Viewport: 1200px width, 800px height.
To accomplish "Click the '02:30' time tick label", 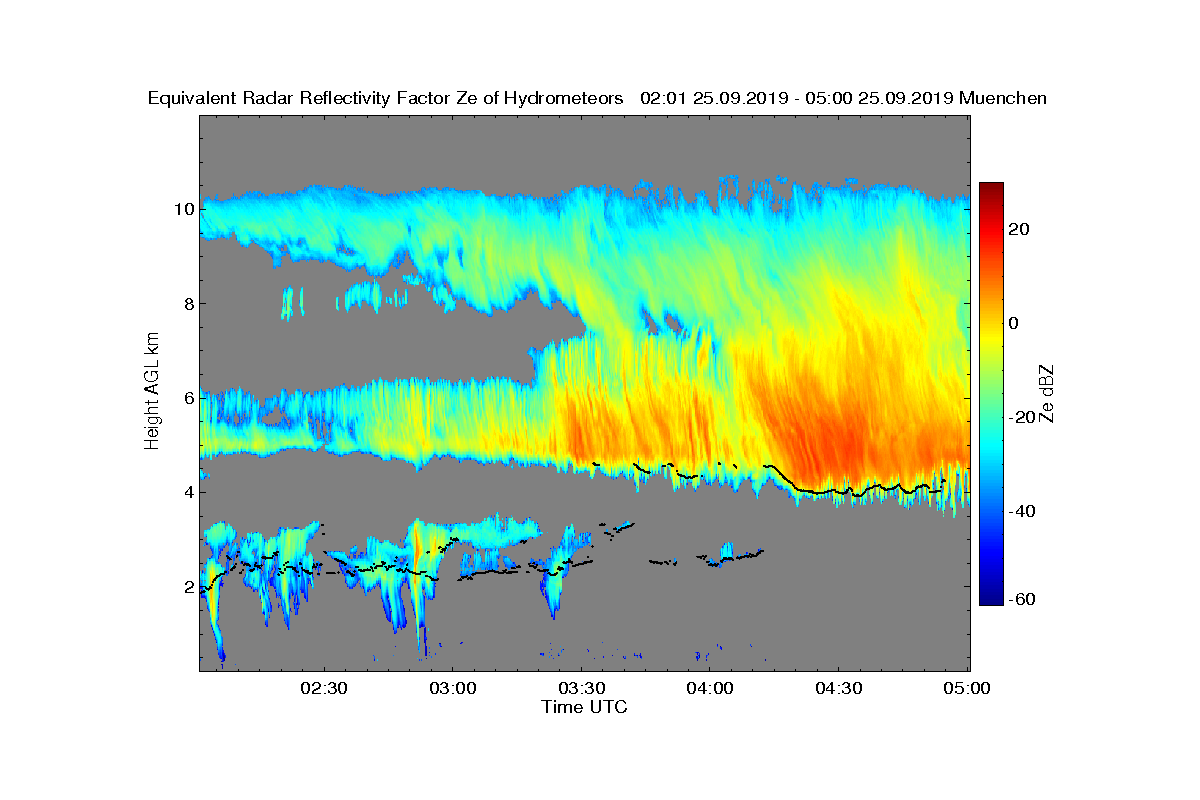I will coord(323,688).
